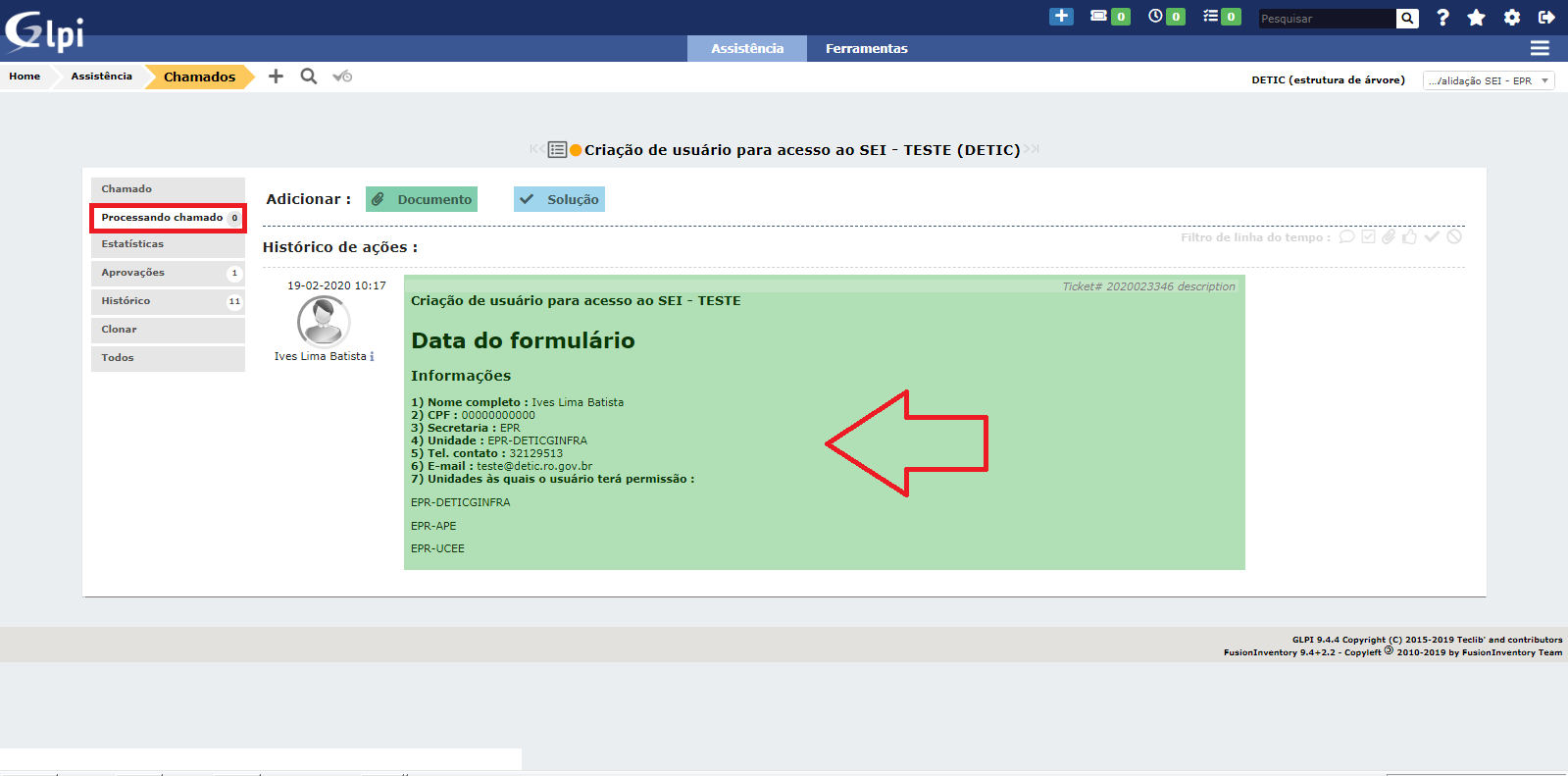Open the Ferramentas main menu

click(867, 48)
